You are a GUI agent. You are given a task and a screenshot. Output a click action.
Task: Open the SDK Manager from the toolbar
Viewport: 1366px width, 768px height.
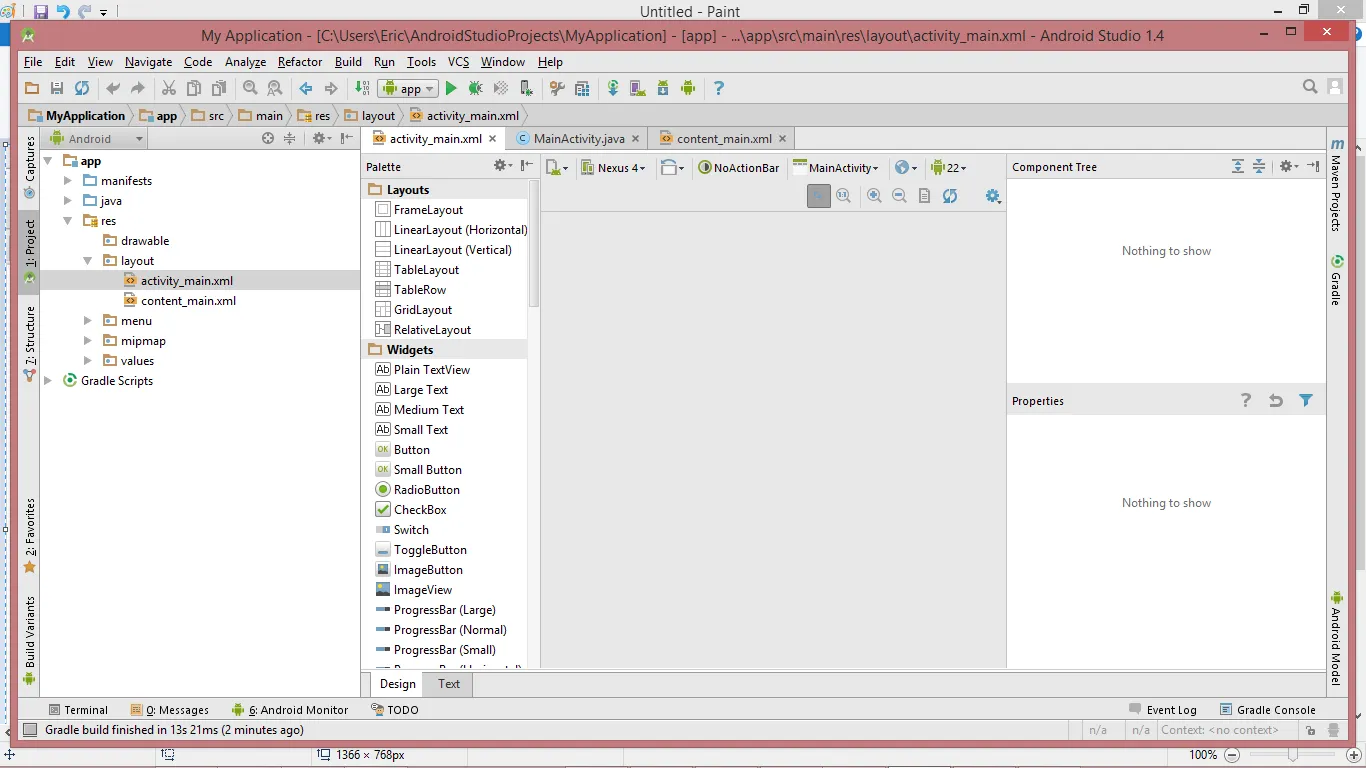click(x=663, y=88)
